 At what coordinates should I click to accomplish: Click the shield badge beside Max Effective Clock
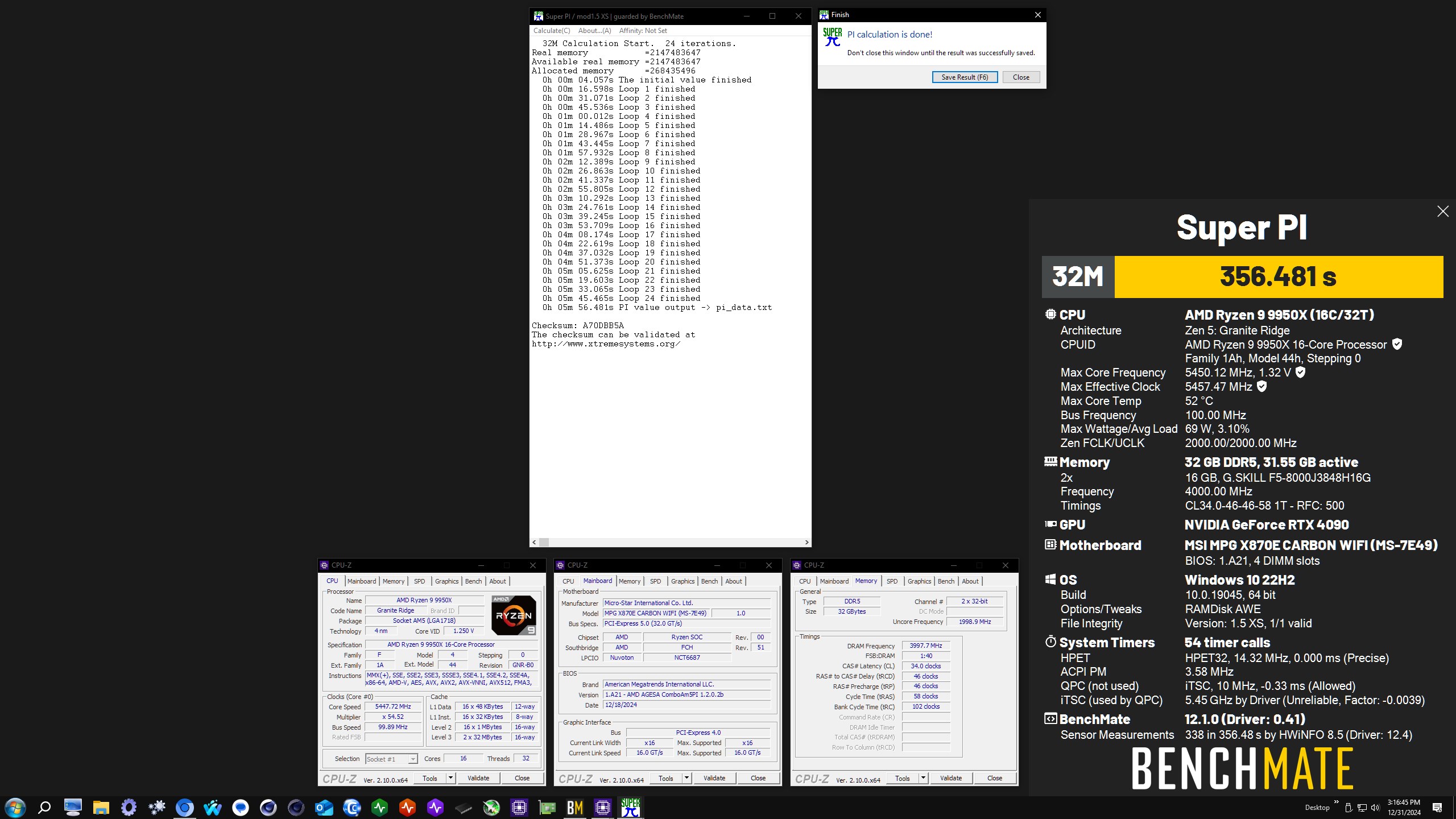(x=1261, y=387)
